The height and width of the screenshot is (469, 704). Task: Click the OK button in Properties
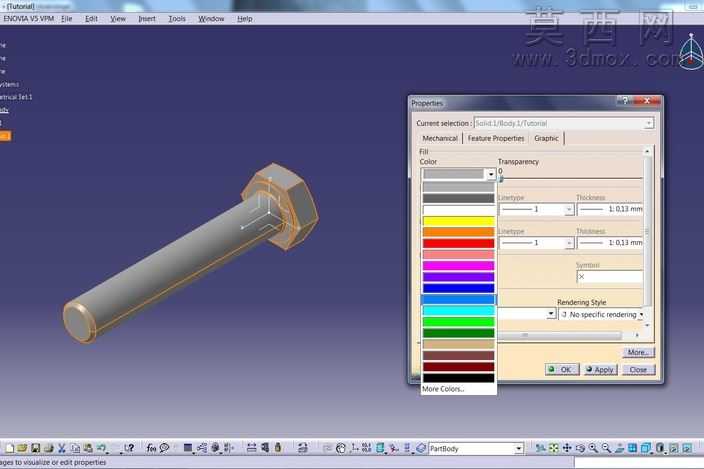pos(562,369)
